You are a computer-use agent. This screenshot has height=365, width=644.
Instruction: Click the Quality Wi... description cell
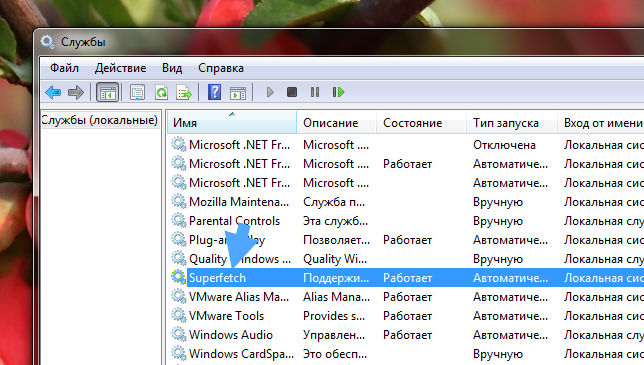click(x=335, y=259)
